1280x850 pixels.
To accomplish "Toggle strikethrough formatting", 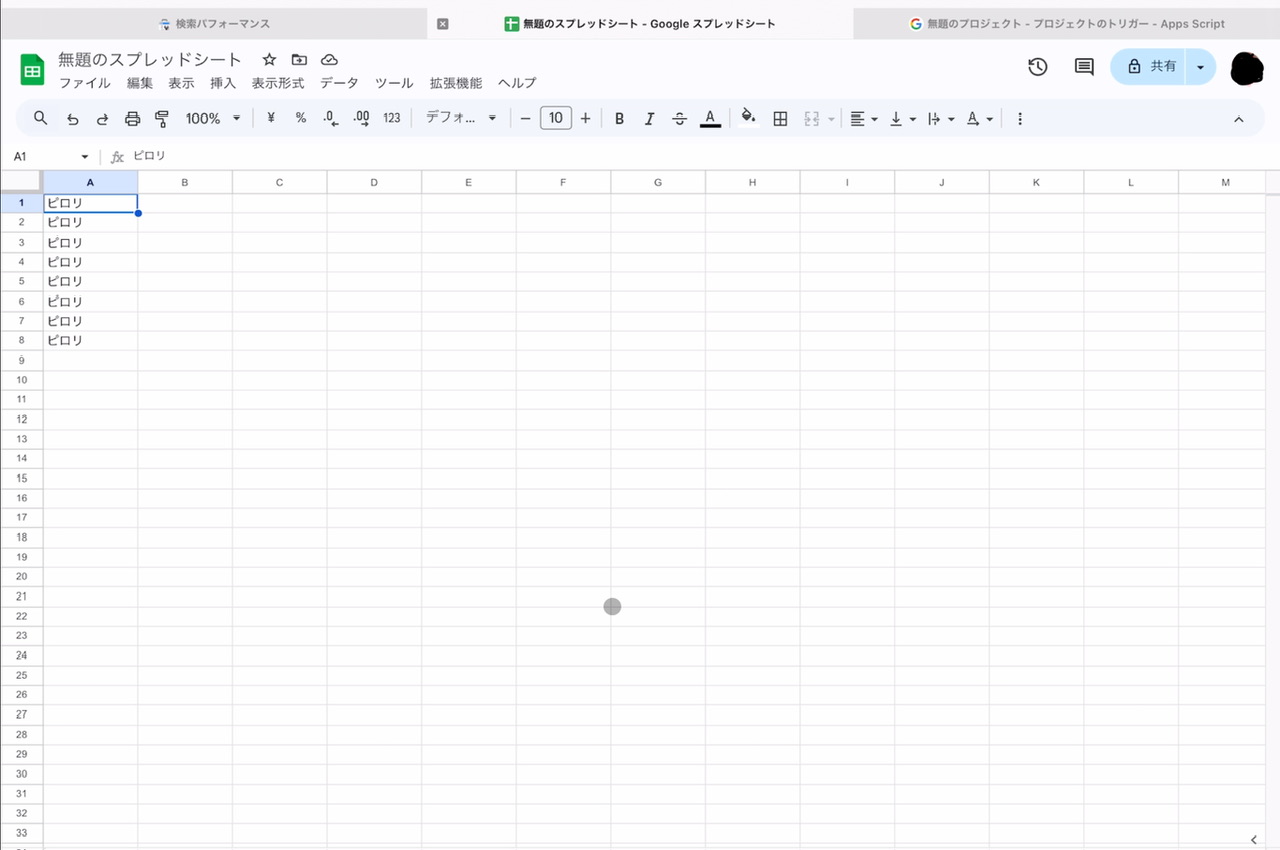I will (680, 118).
